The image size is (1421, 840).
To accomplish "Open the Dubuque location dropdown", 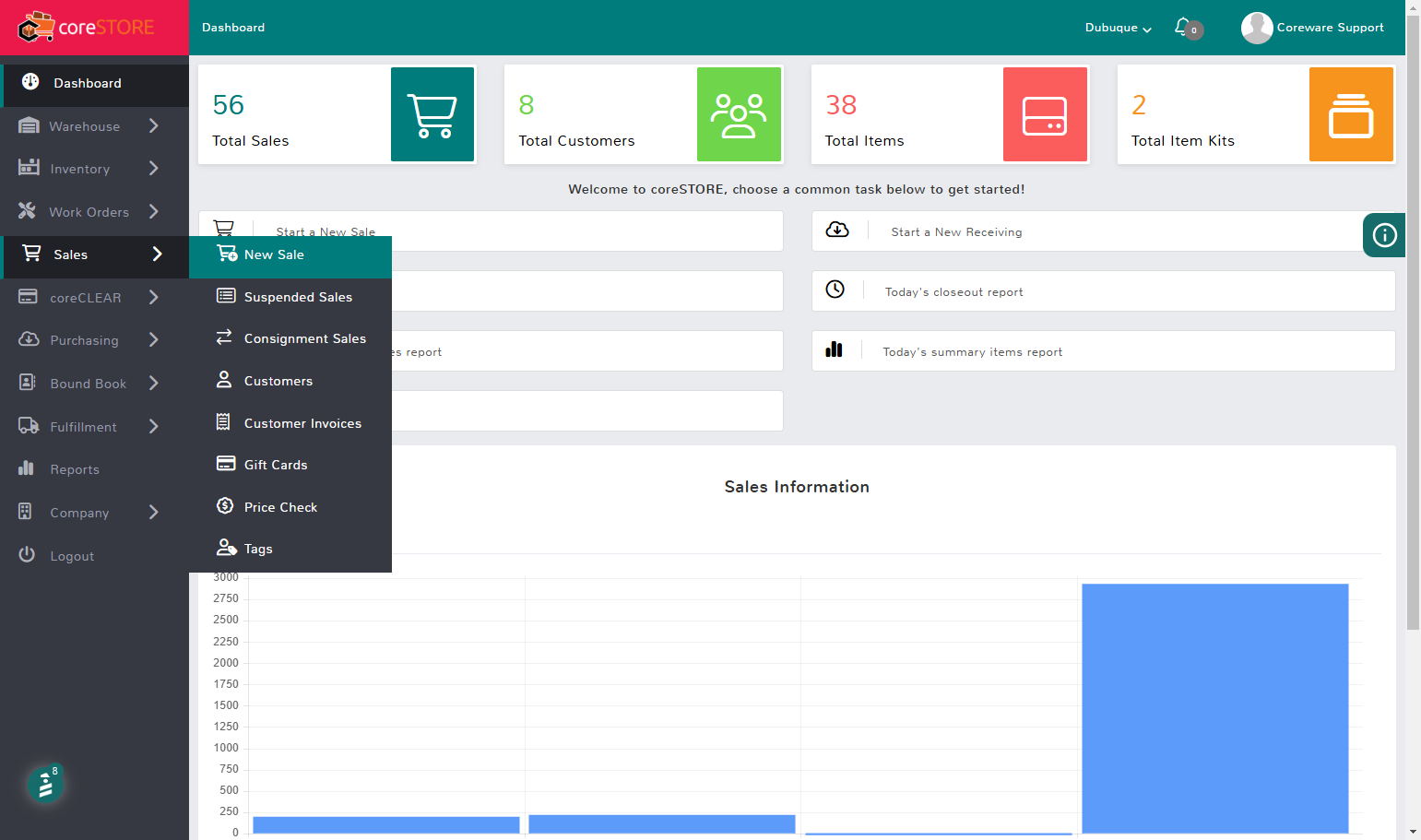I will point(1118,28).
